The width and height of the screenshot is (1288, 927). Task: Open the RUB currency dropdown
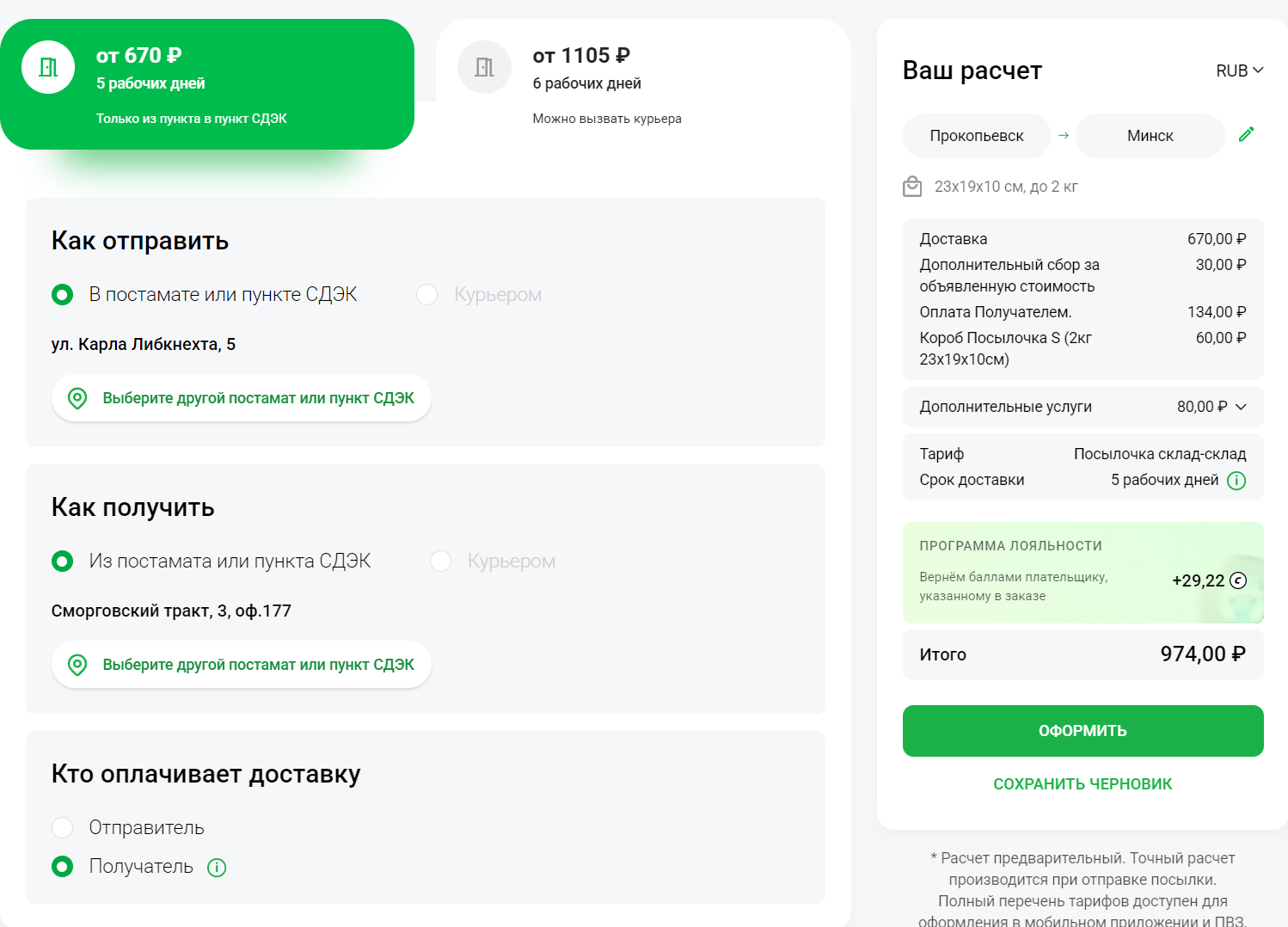(x=1239, y=71)
